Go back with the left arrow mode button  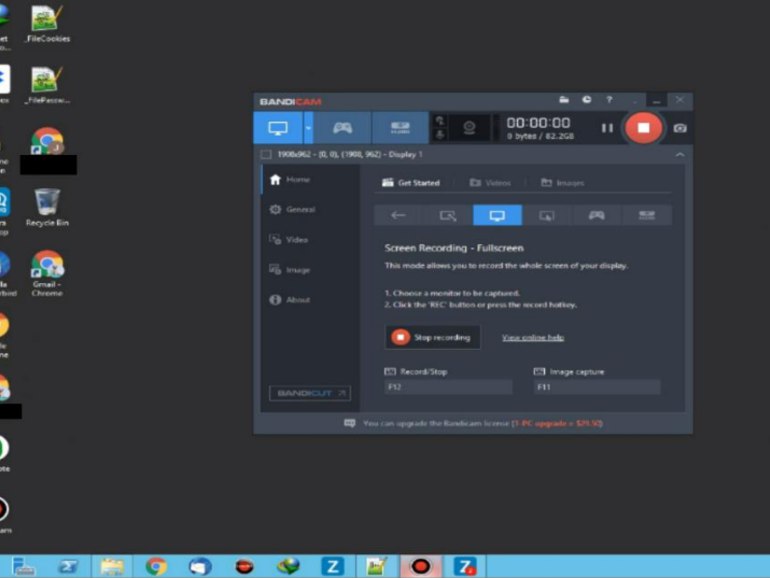[x=398, y=216]
